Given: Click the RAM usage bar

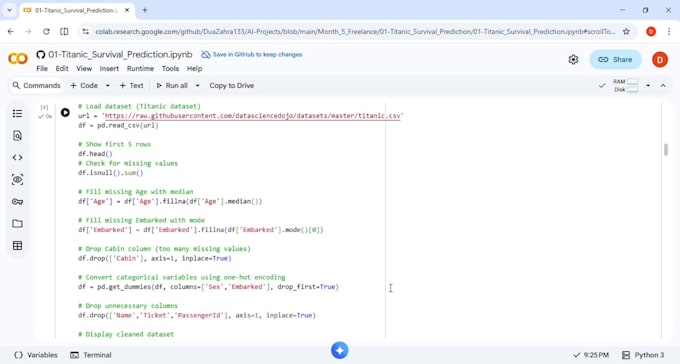Looking at the screenshot, I should [633, 82].
